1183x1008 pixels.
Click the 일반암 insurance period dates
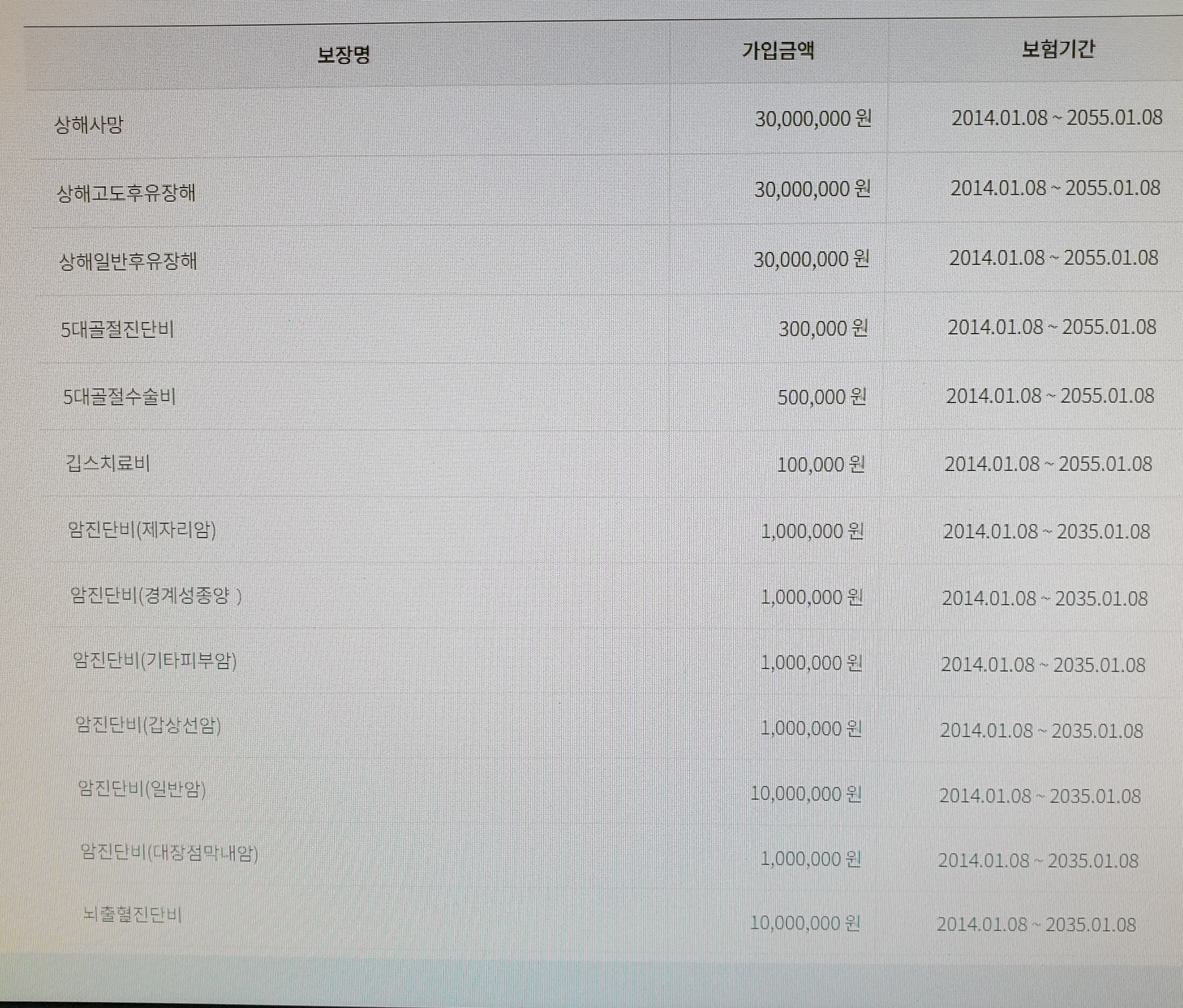(1040, 796)
